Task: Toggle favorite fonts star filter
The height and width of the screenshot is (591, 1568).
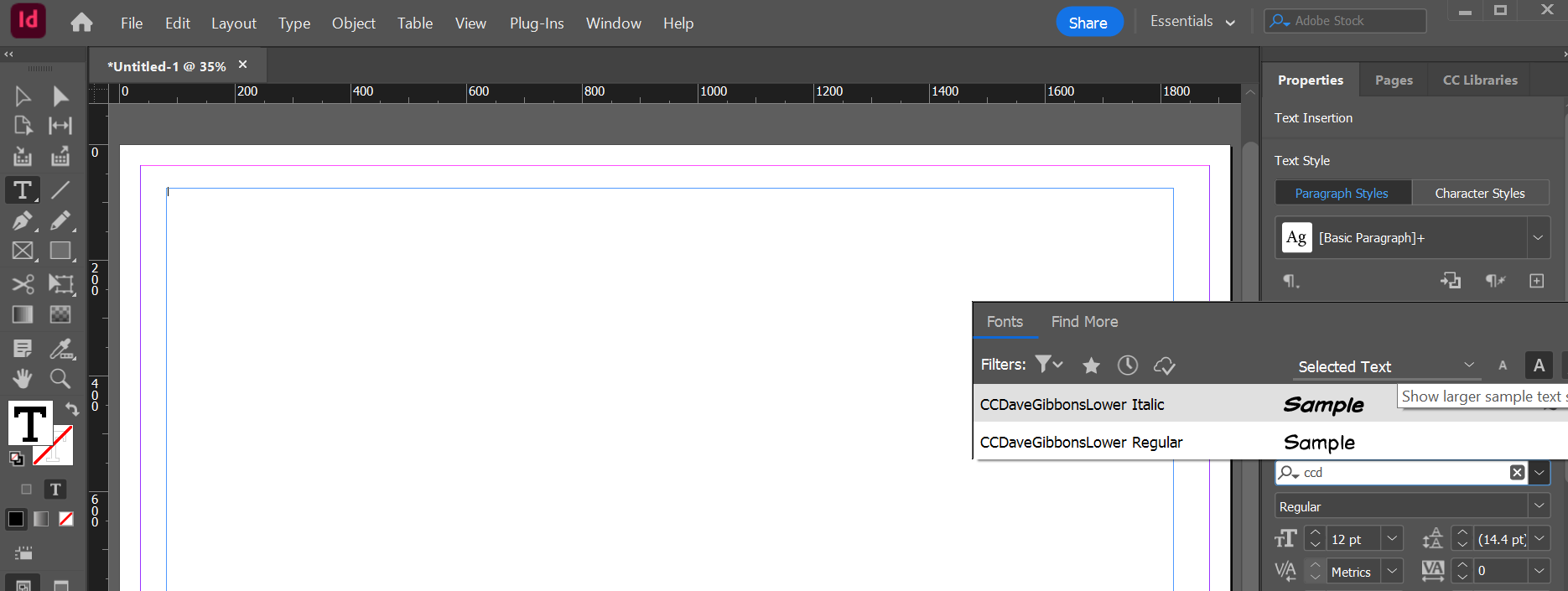Action: 1091,365
